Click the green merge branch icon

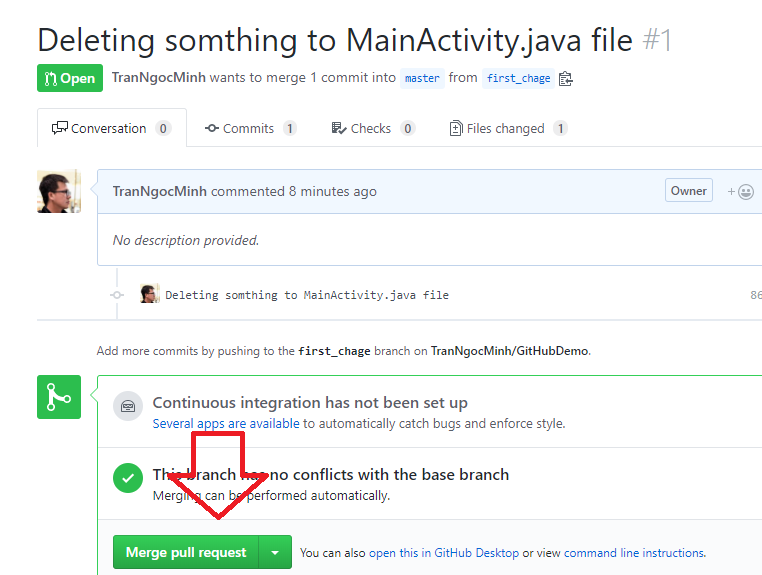click(x=59, y=397)
